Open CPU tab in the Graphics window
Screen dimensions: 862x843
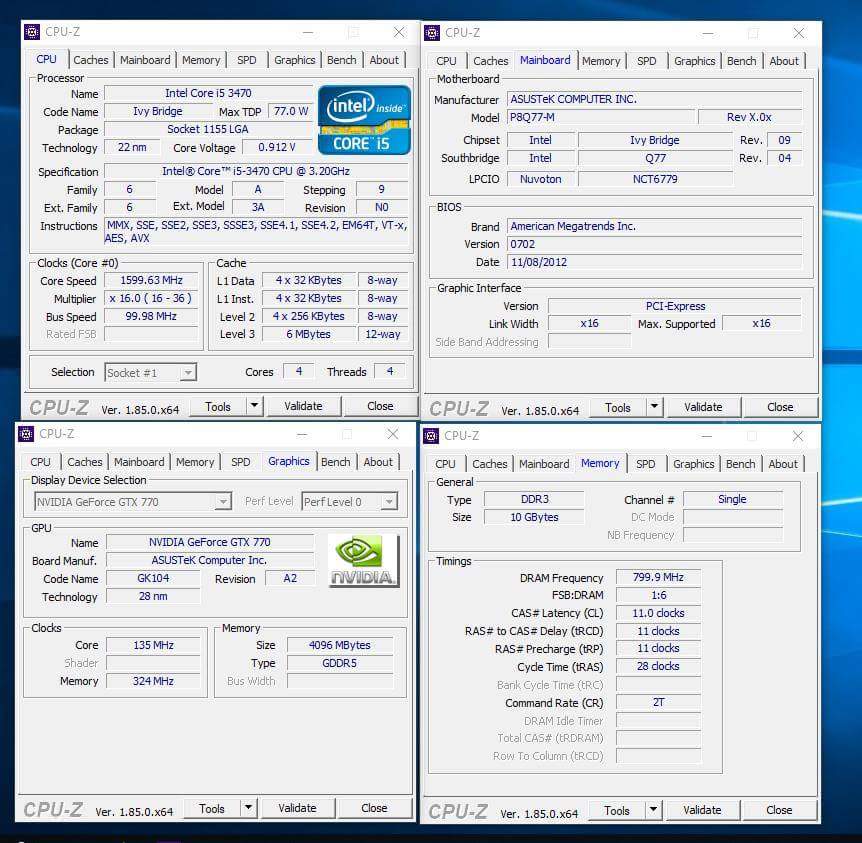click(40, 462)
